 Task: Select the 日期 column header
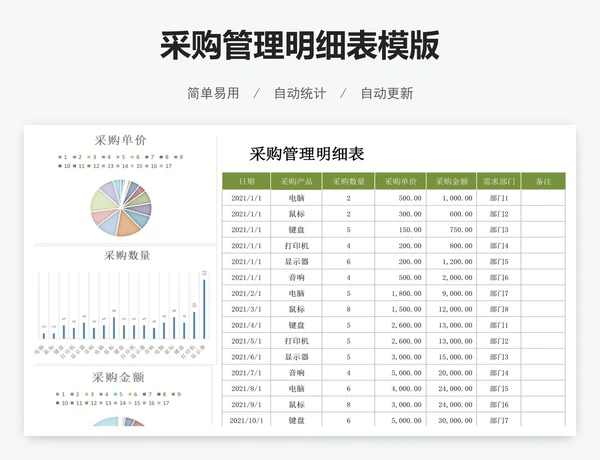(246, 181)
